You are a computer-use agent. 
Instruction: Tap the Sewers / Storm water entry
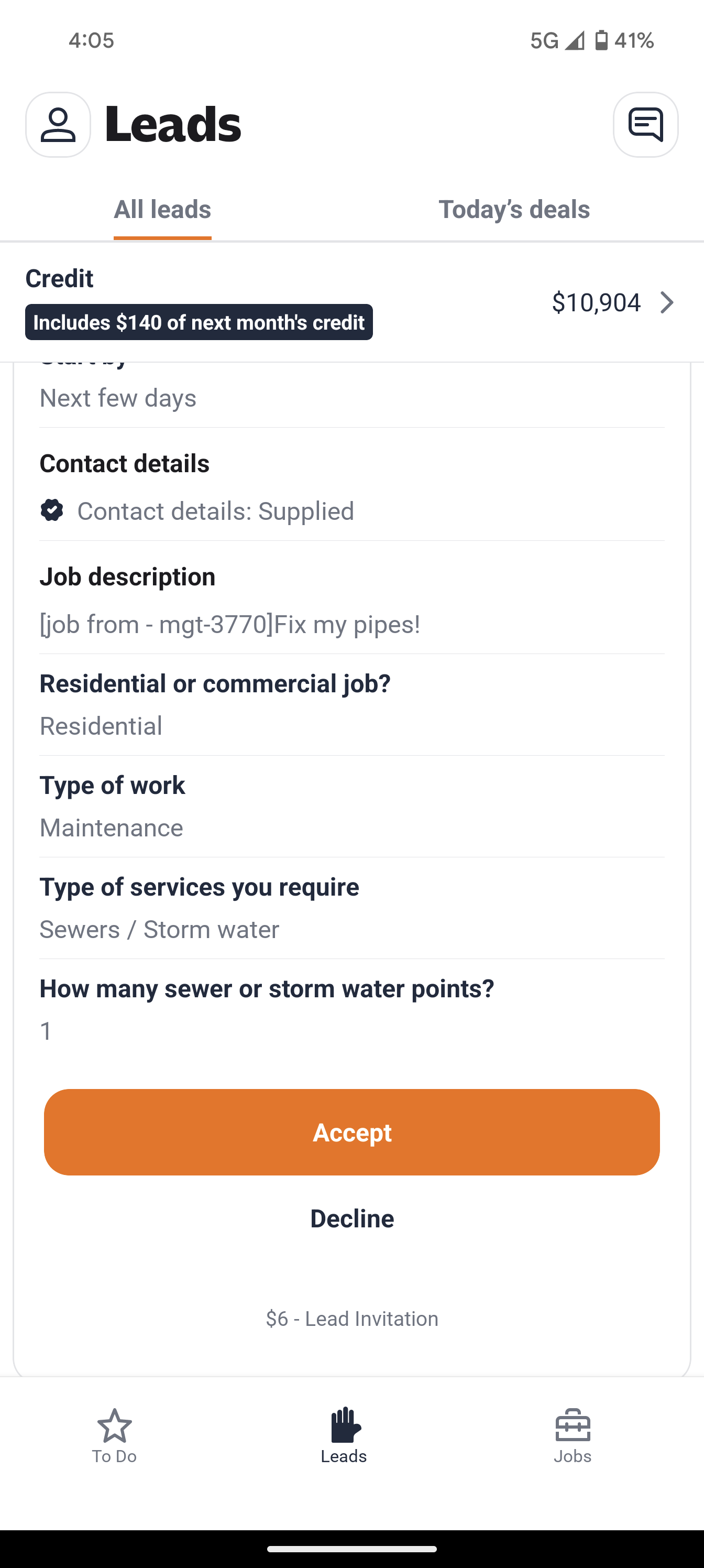point(159,930)
